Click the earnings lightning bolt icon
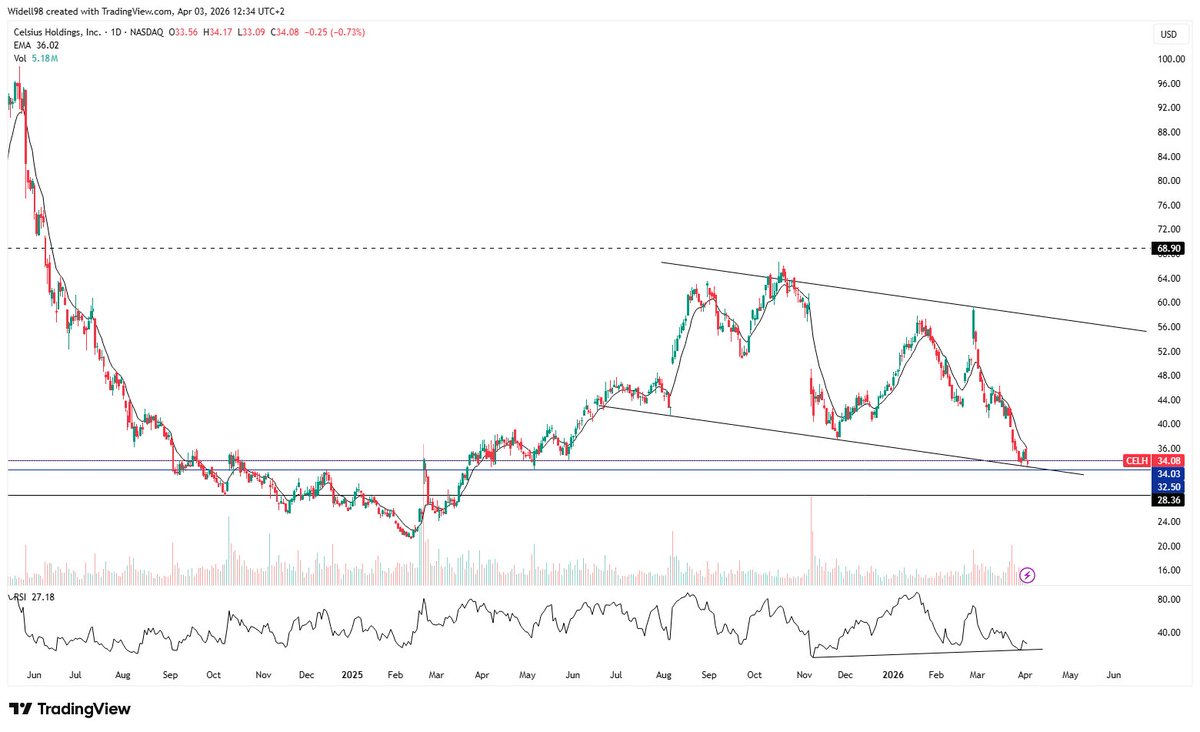The height and width of the screenshot is (732, 1200). (x=1028, y=575)
